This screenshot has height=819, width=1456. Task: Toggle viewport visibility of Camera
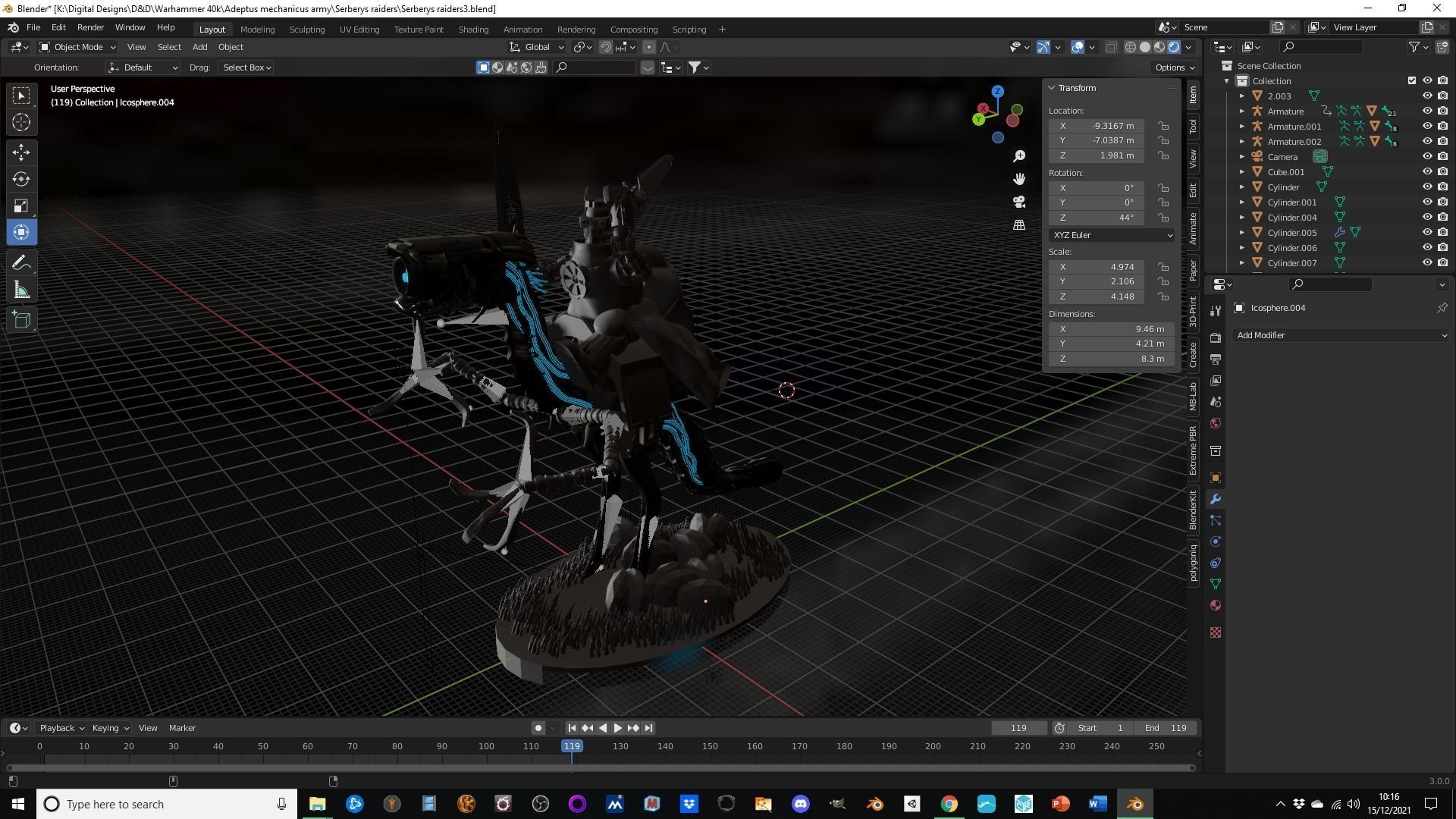[x=1427, y=157]
